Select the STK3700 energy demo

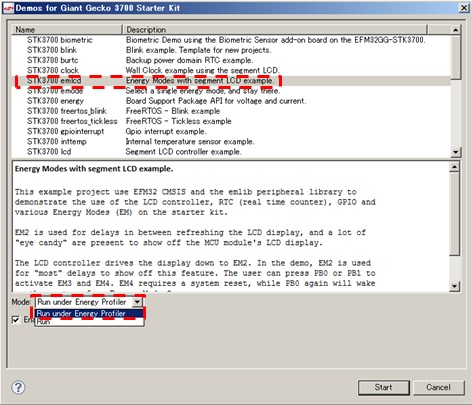pos(55,101)
